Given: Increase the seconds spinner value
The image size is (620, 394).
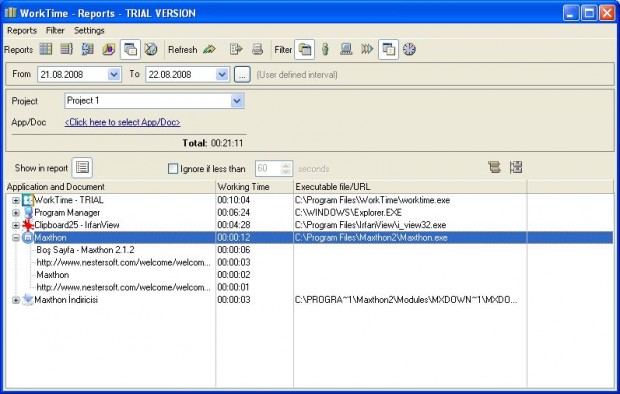Looking at the screenshot, I should (286, 165).
